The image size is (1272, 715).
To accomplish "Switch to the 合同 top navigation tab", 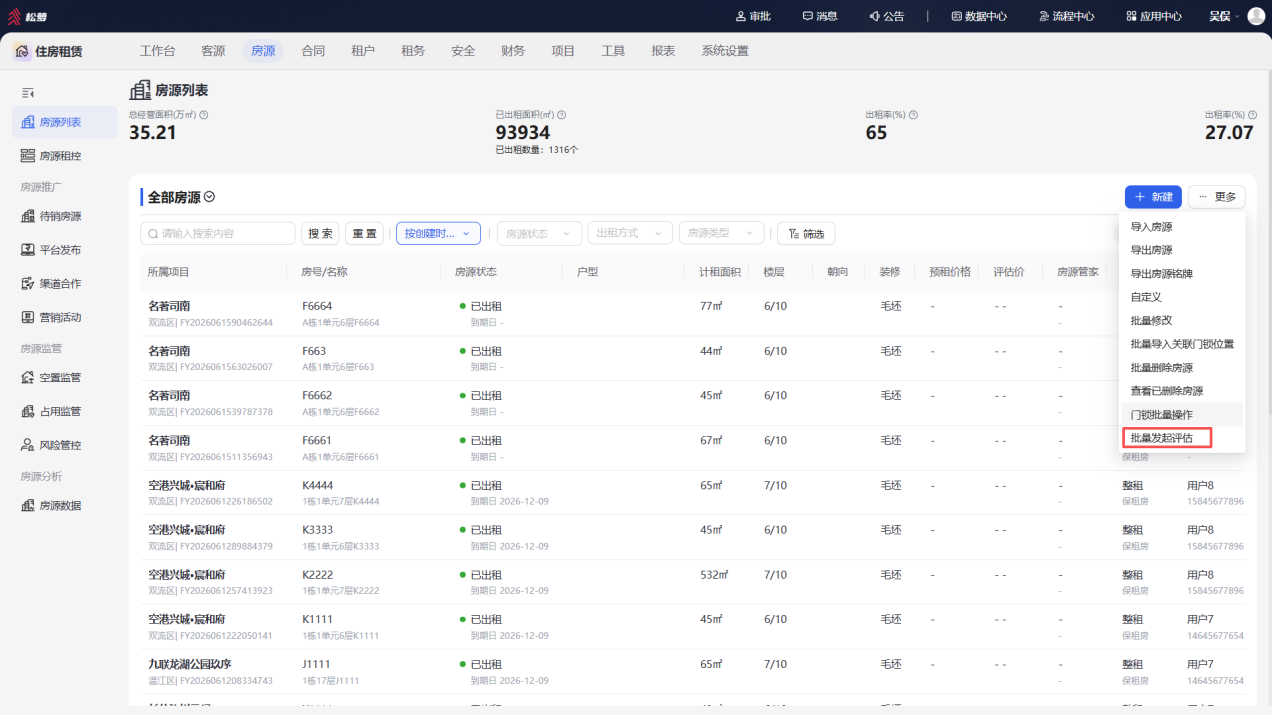I will (313, 51).
